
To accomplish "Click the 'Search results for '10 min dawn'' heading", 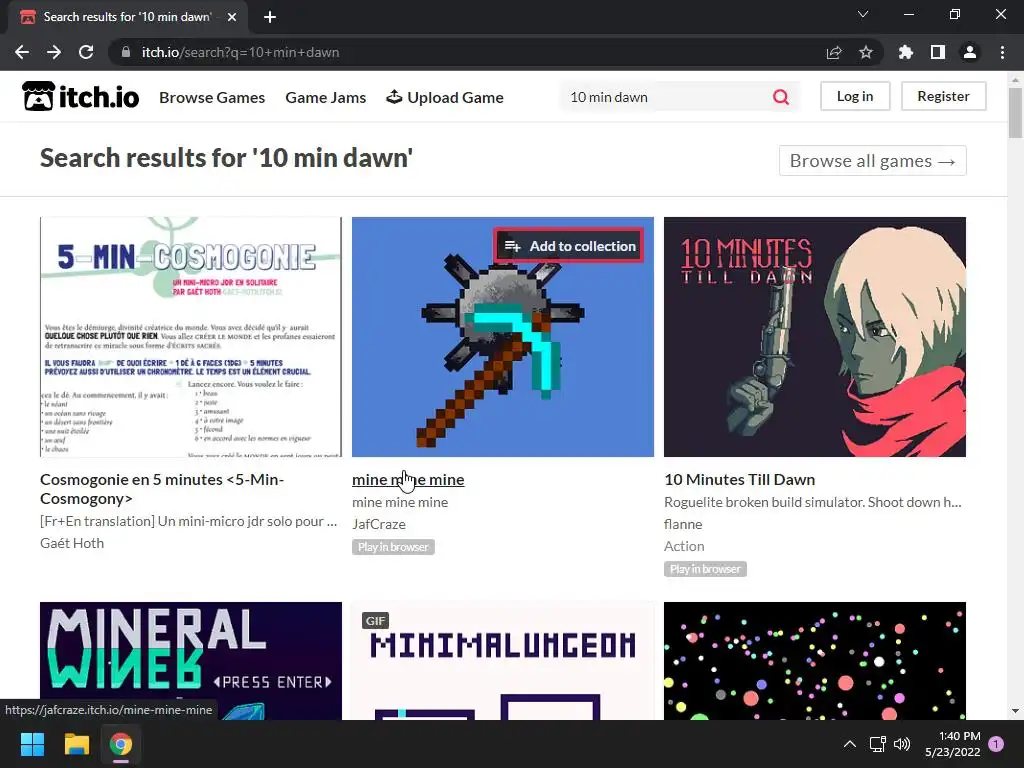I will point(226,158).
